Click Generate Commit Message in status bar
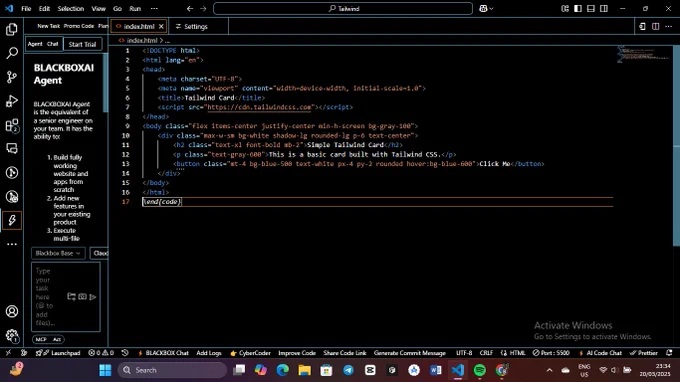The height and width of the screenshot is (382, 680). [x=409, y=353]
